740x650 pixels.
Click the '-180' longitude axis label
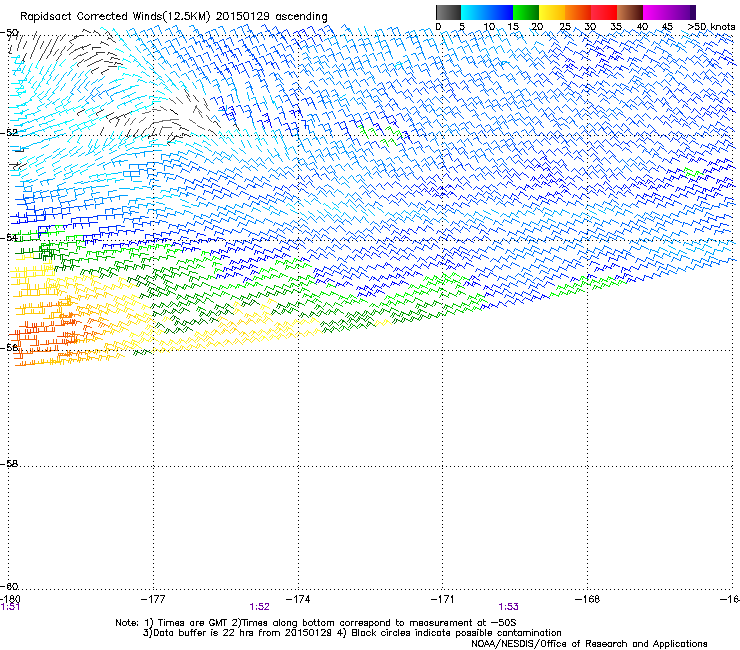pyautogui.click(x=10, y=599)
